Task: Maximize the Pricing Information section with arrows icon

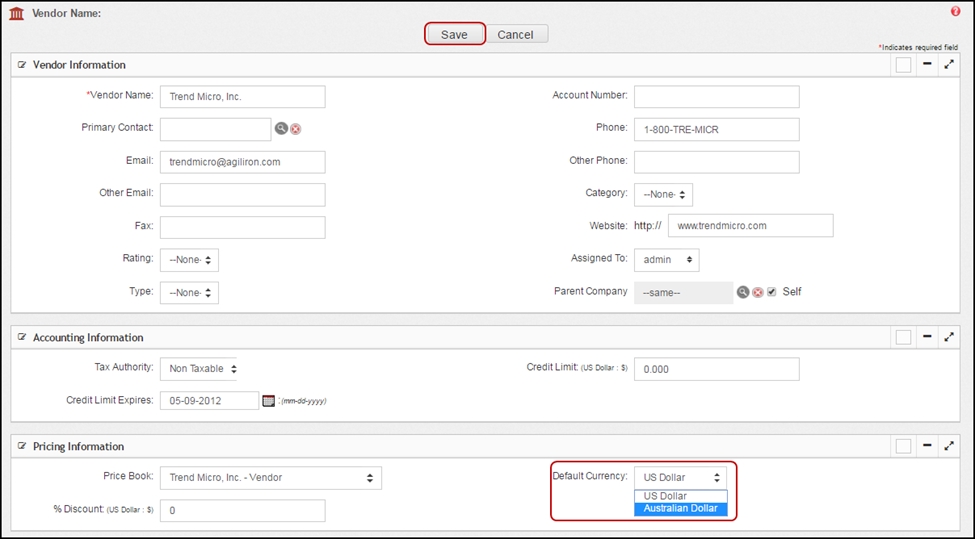Action: (949, 446)
